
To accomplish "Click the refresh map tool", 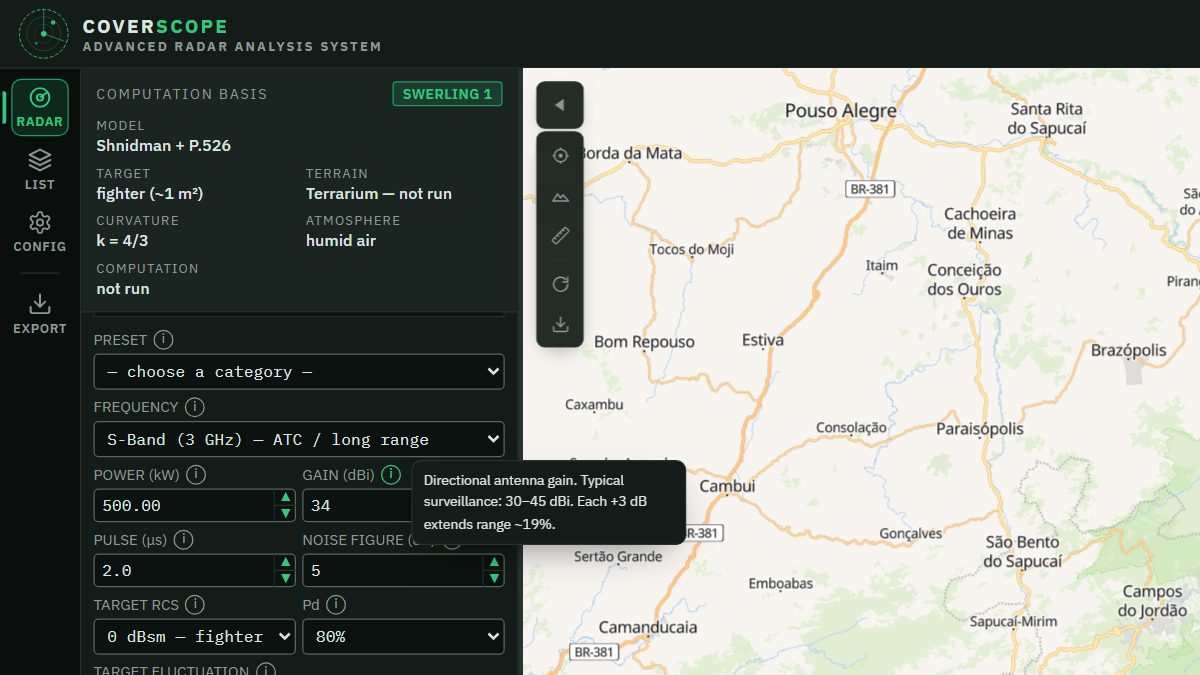I will pos(560,284).
